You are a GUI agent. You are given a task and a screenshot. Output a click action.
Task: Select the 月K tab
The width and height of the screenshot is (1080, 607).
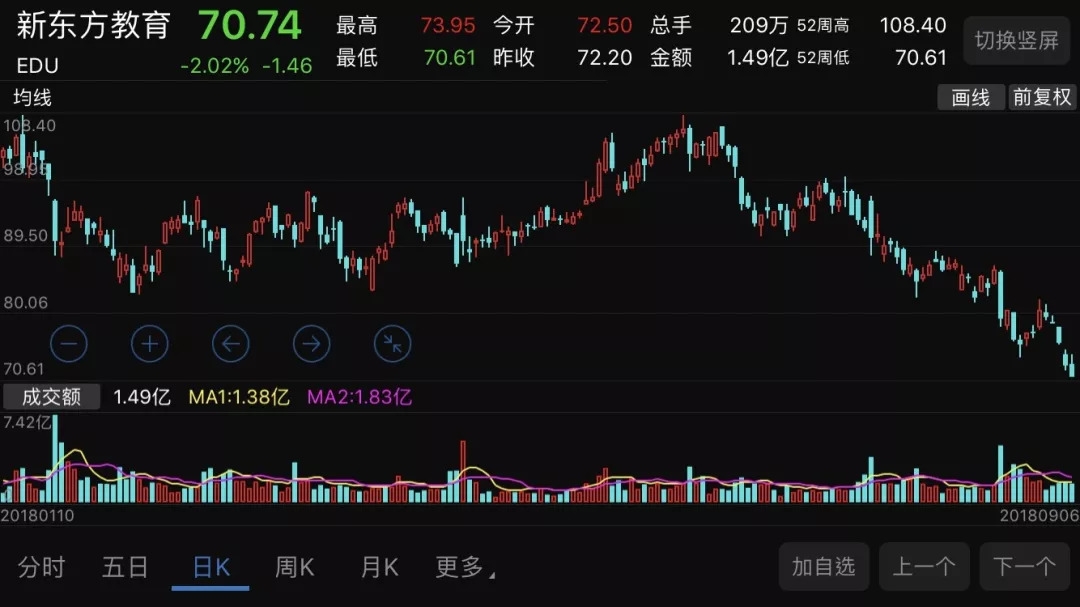pyautogui.click(x=380, y=567)
